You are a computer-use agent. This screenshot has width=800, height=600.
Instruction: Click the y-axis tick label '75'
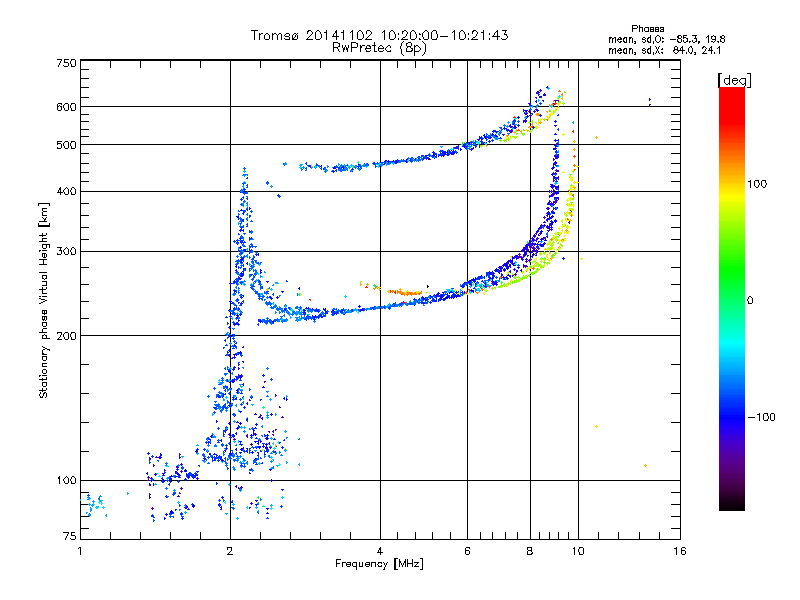pyautogui.click(x=70, y=536)
